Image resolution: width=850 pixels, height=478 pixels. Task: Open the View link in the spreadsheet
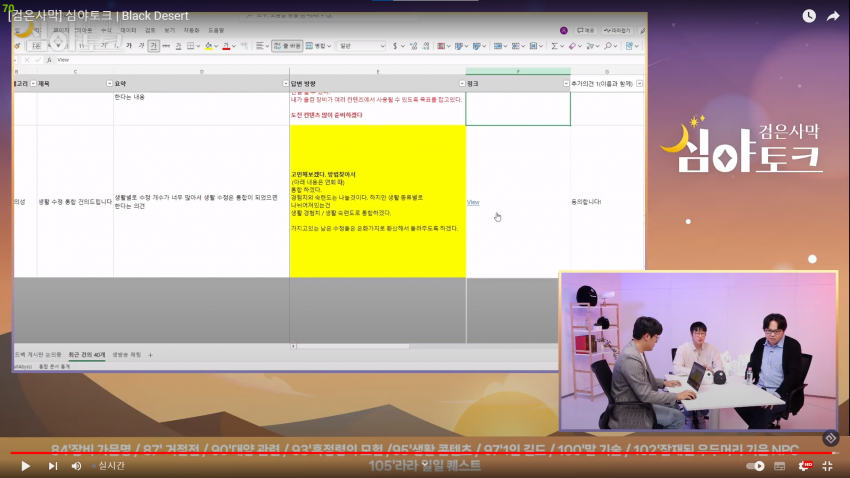(x=473, y=202)
